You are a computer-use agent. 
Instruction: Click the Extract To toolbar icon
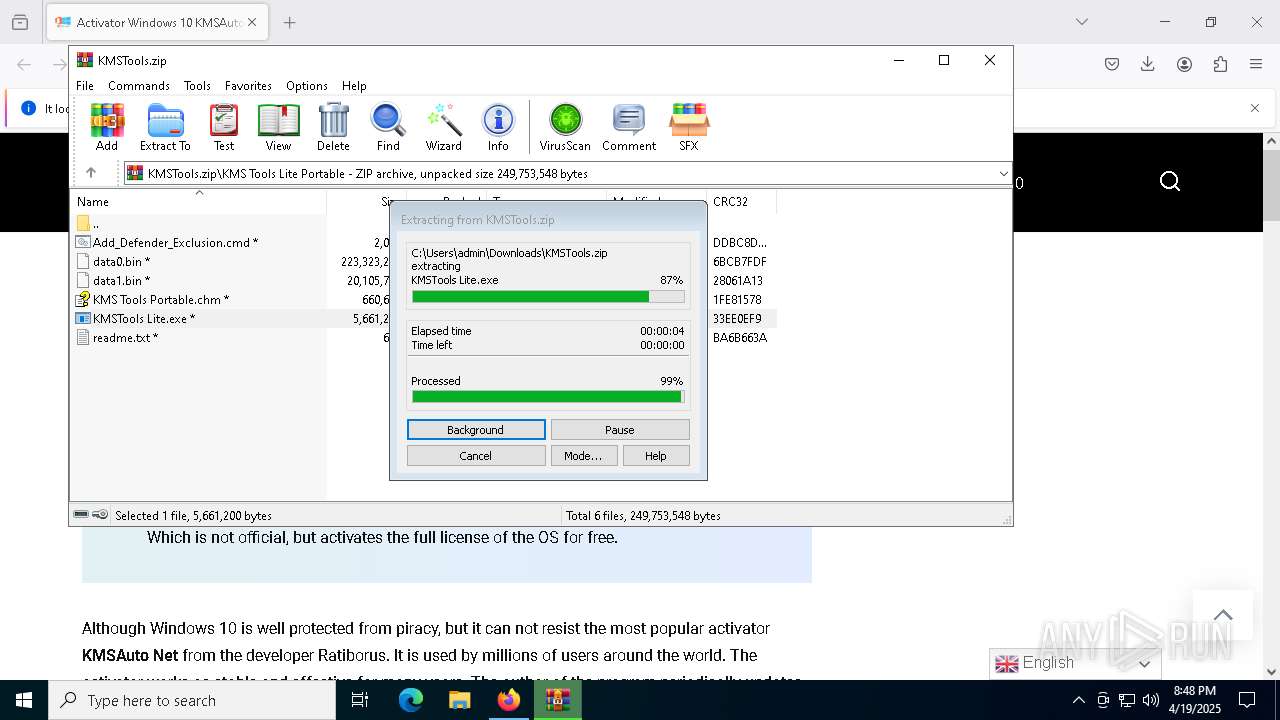point(165,127)
